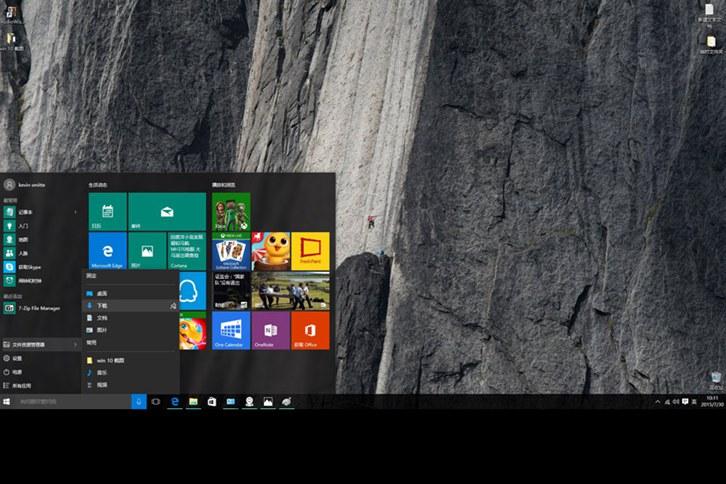
Task: Open the 人脉 People app in Start list
Action: [x=40, y=253]
